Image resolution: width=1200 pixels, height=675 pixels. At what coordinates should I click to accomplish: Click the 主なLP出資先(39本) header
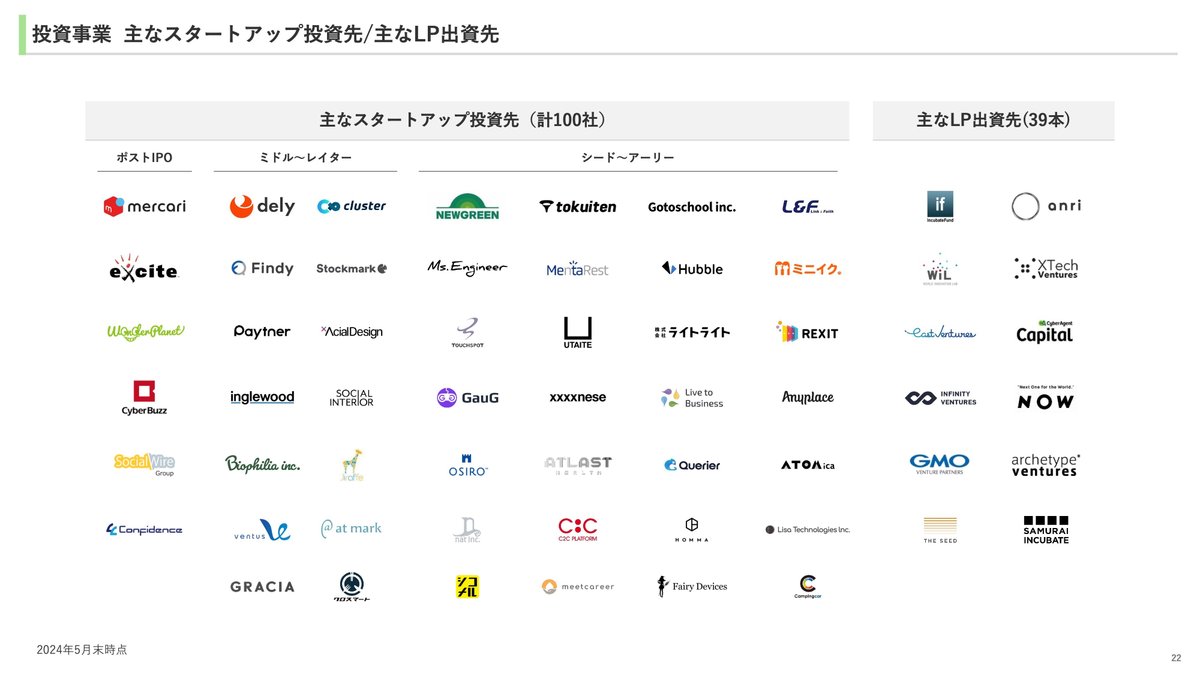click(x=994, y=120)
